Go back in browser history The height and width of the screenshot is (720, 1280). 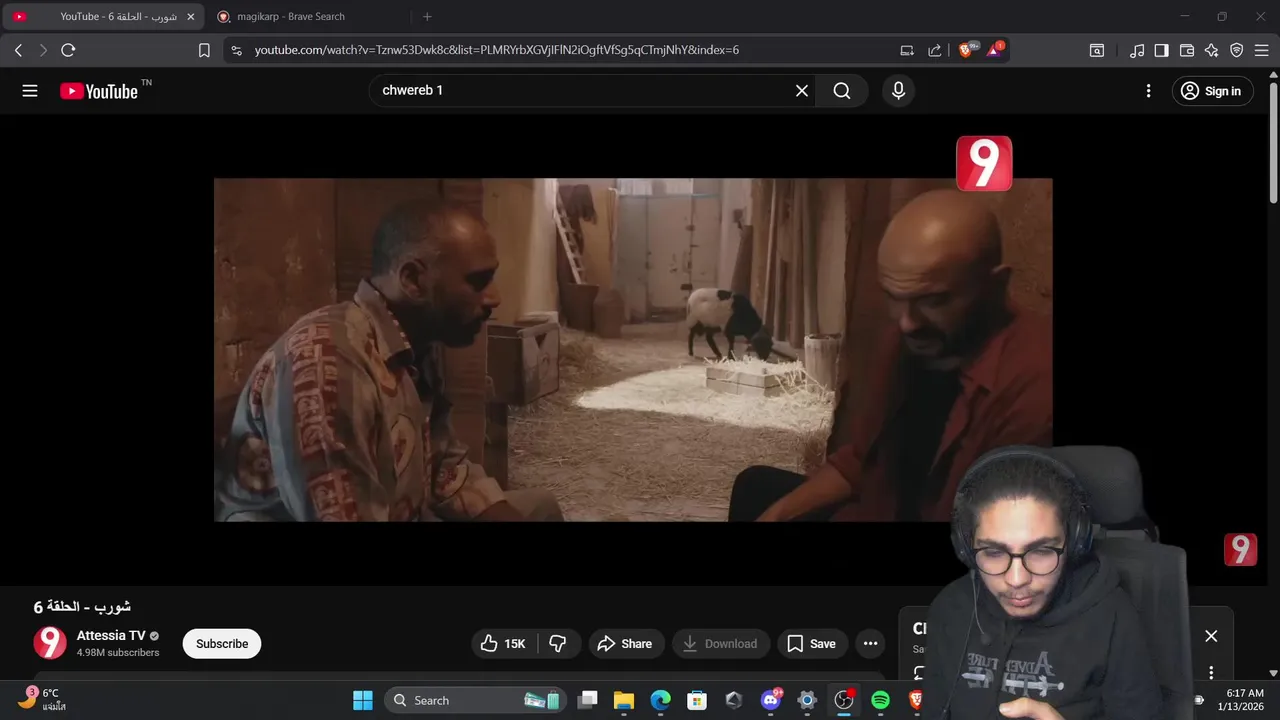tap(18, 50)
